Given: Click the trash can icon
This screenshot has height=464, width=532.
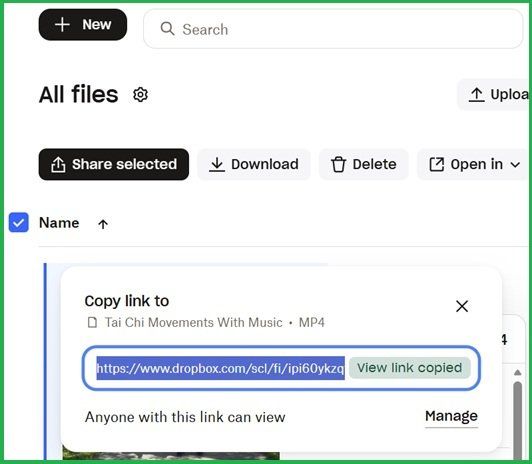Looking at the screenshot, I should pos(338,165).
